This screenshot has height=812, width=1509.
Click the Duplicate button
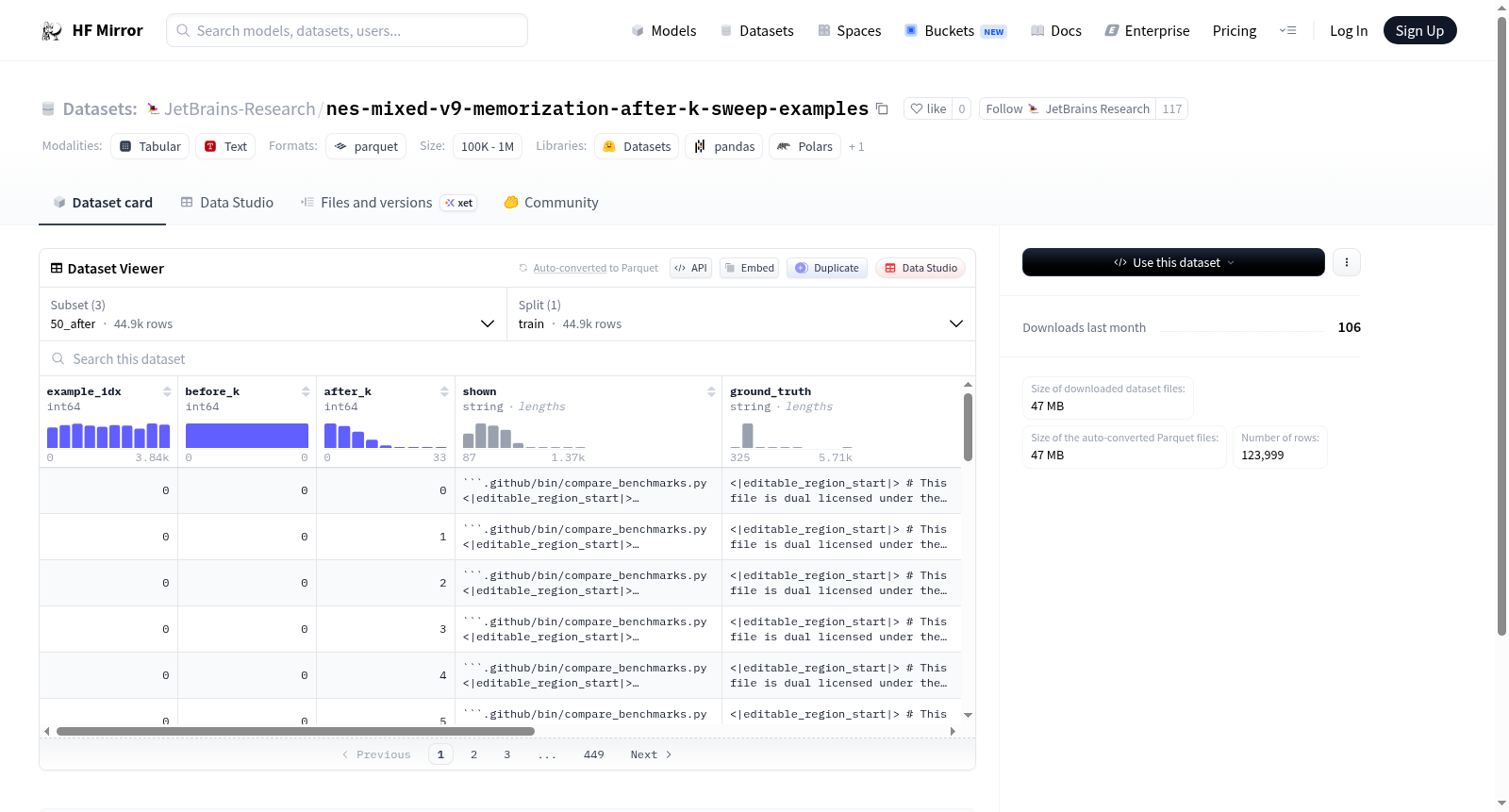point(827,268)
